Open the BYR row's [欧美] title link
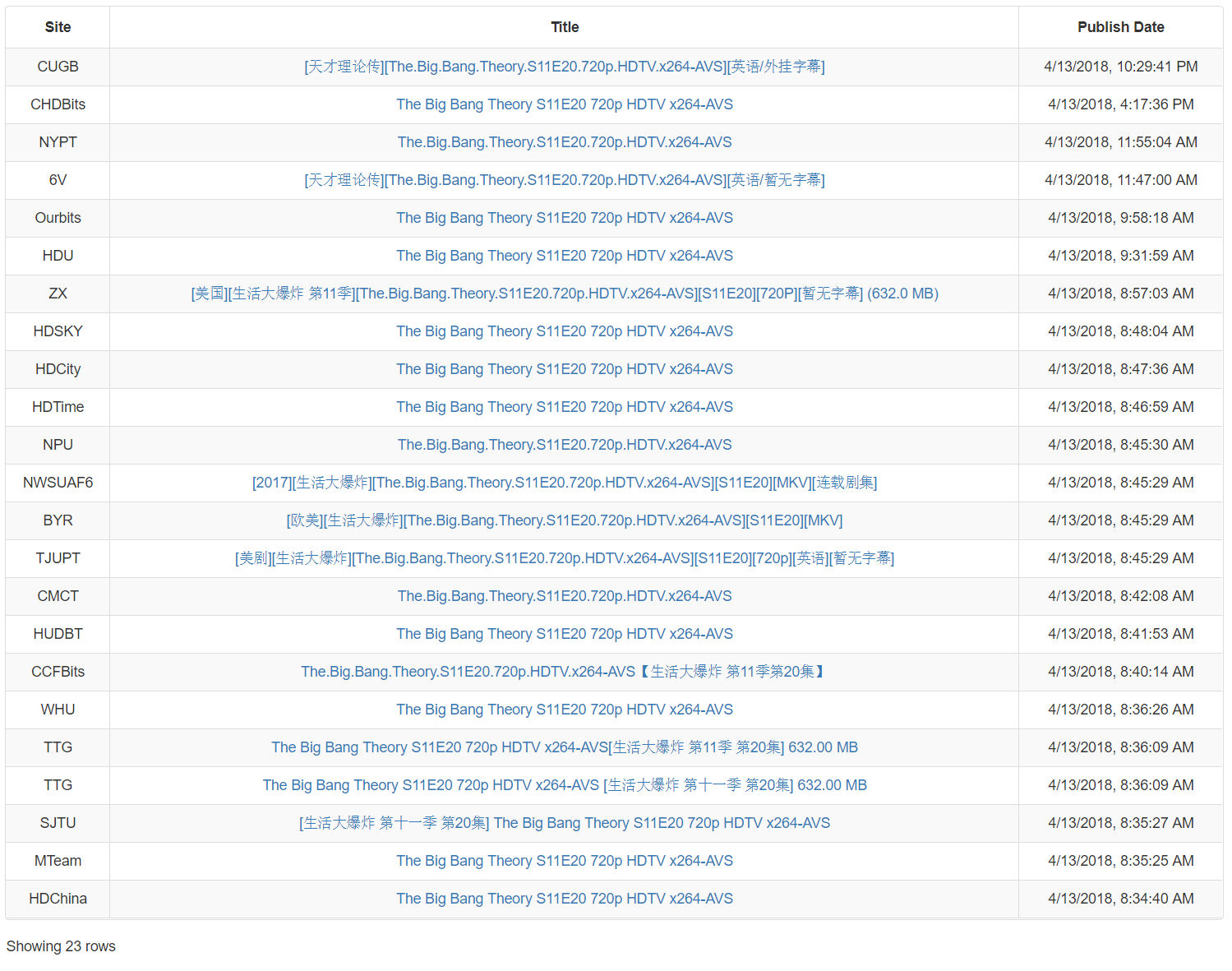Viewport: 1232px width, 971px height. coord(565,520)
